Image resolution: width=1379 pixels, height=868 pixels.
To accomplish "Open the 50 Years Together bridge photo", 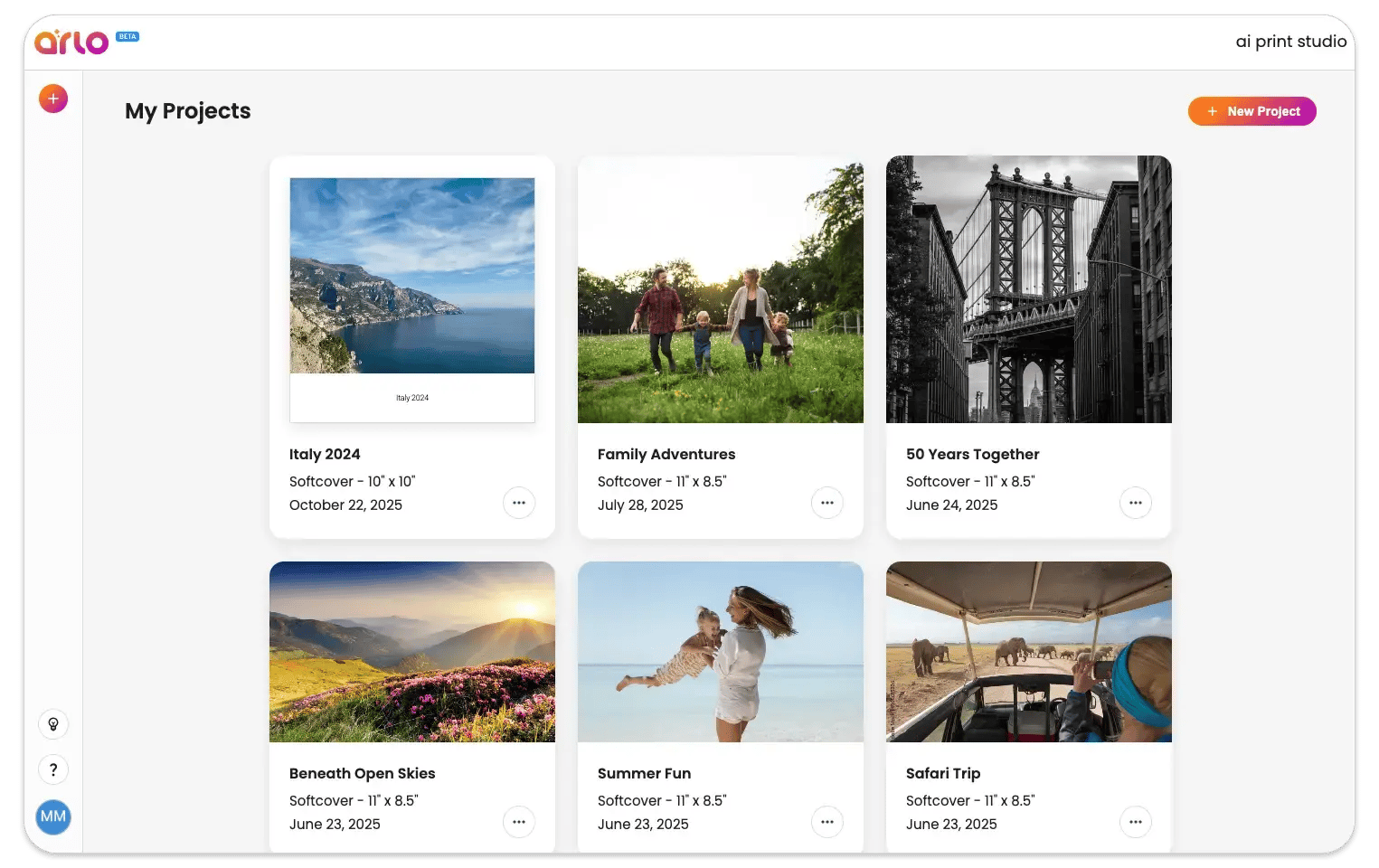I will pos(1028,289).
